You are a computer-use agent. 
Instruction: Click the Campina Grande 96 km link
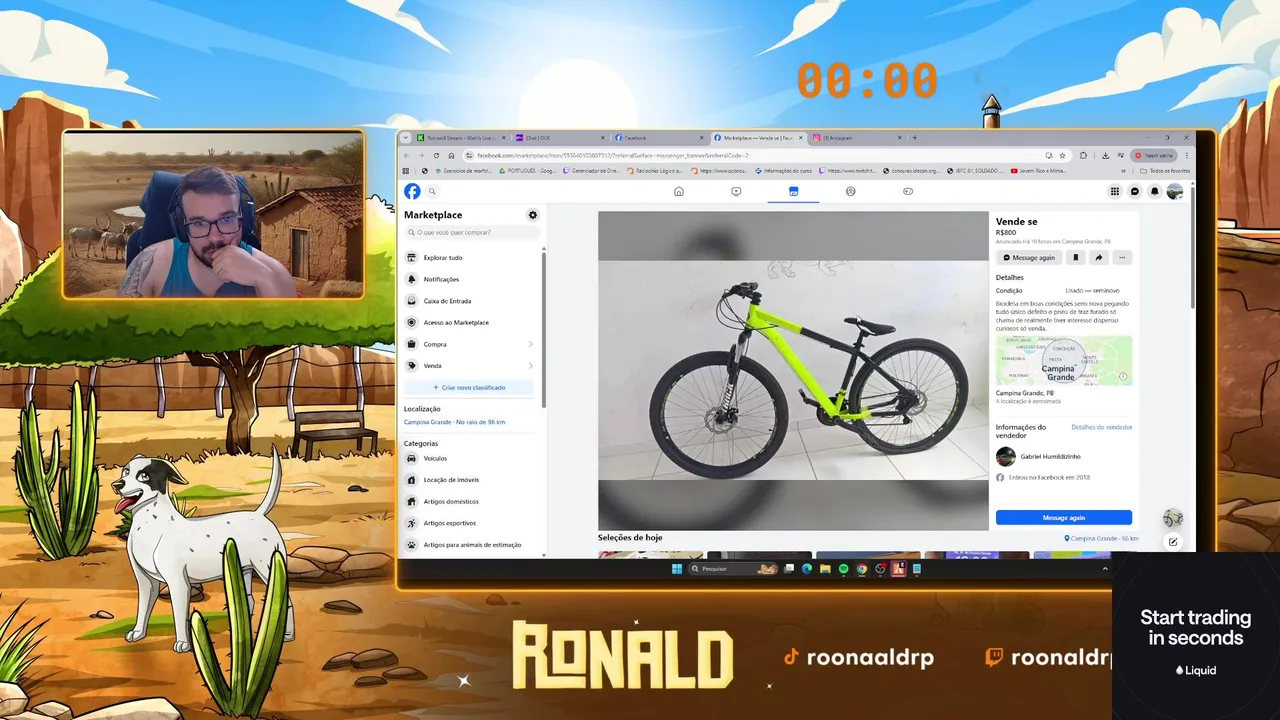[1102, 538]
